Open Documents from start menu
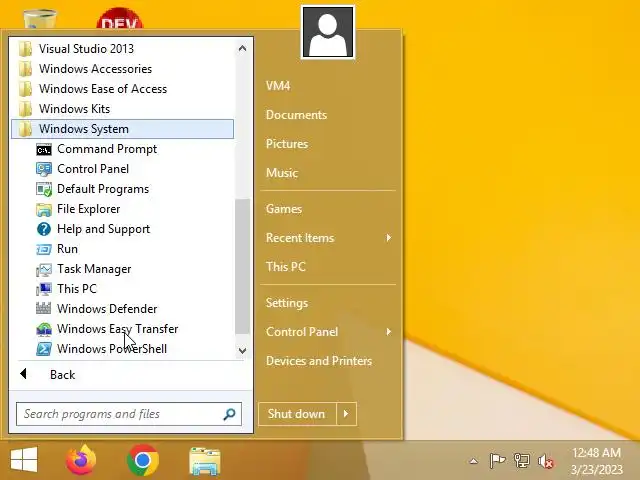 tap(296, 115)
